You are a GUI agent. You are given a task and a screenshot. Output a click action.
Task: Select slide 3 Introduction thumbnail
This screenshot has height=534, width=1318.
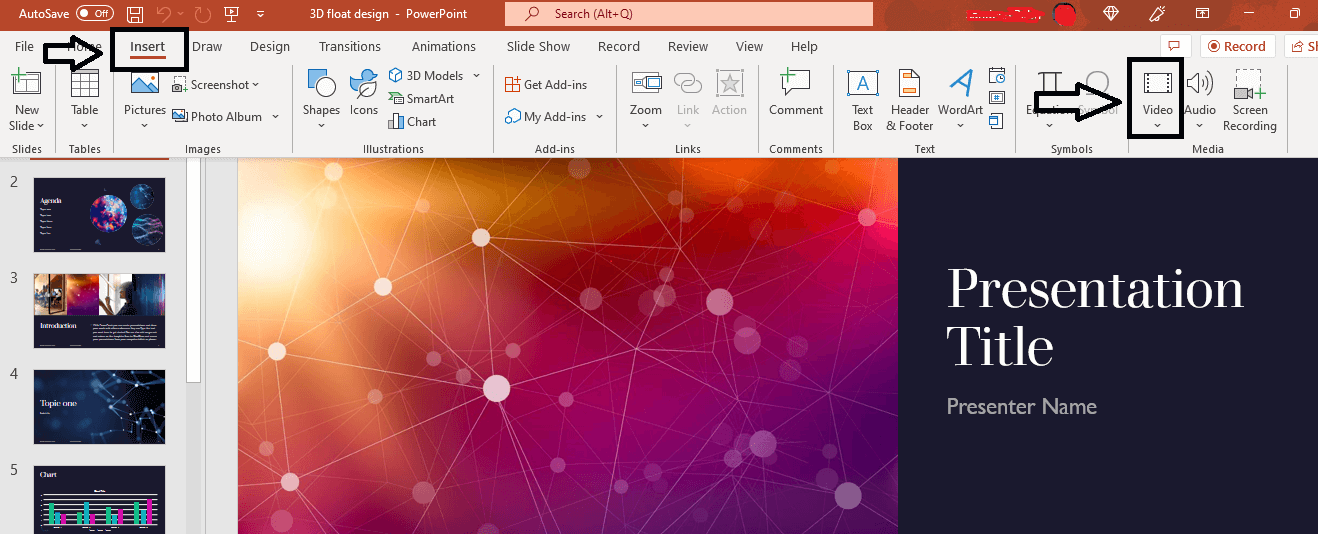point(99,311)
